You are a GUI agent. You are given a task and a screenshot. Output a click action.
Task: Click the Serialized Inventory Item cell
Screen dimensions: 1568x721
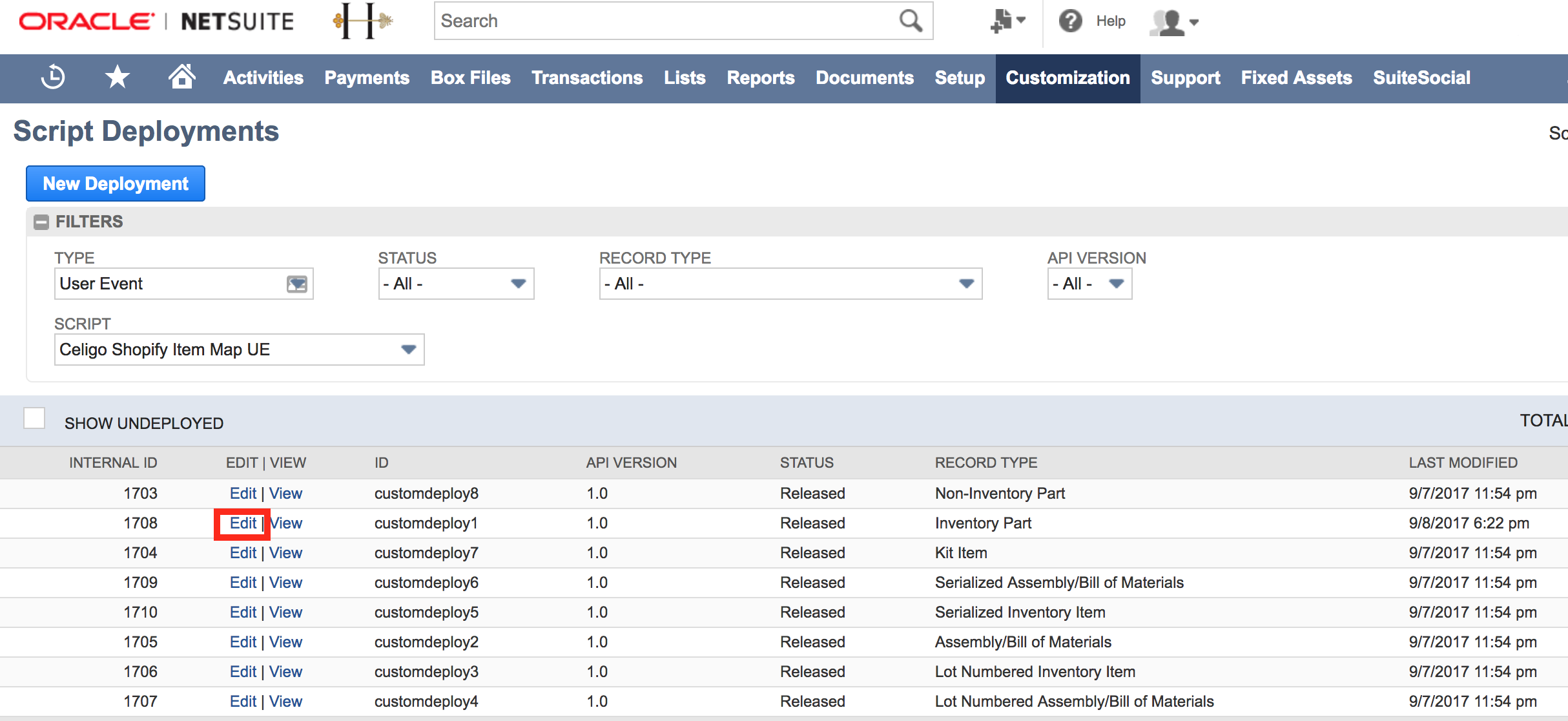1020,612
